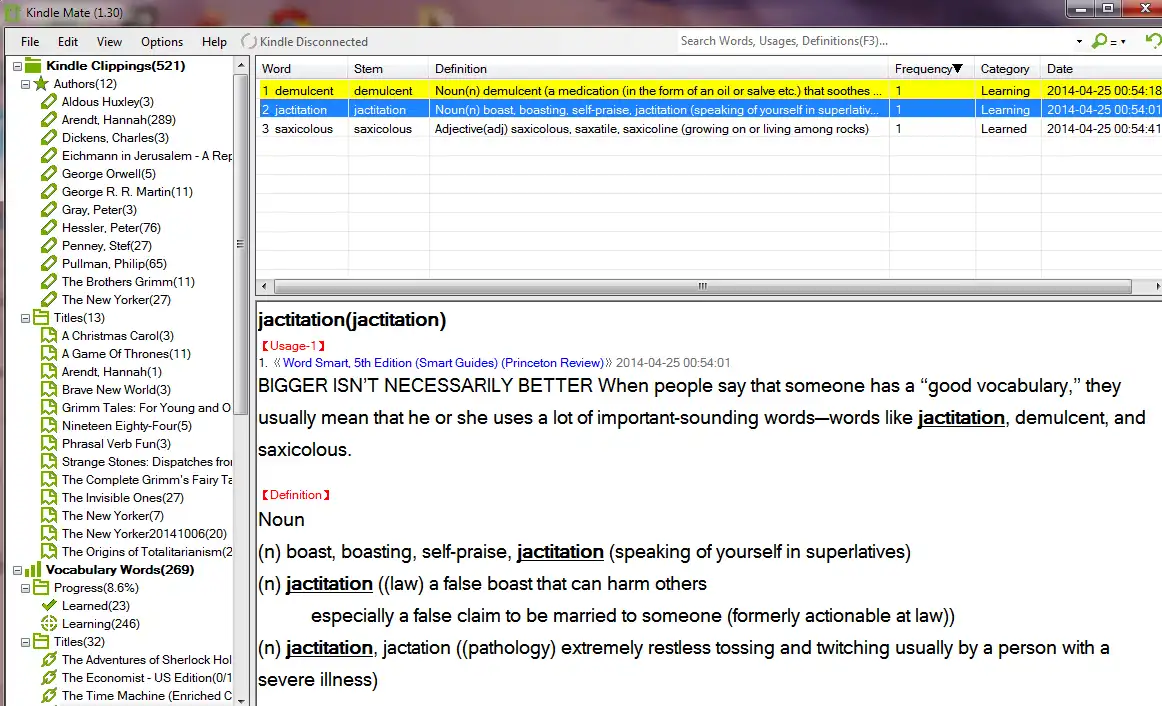Image resolution: width=1162 pixels, height=706 pixels.
Task: Select the jactitation row in the word list
Action: pyautogui.click(x=709, y=110)
